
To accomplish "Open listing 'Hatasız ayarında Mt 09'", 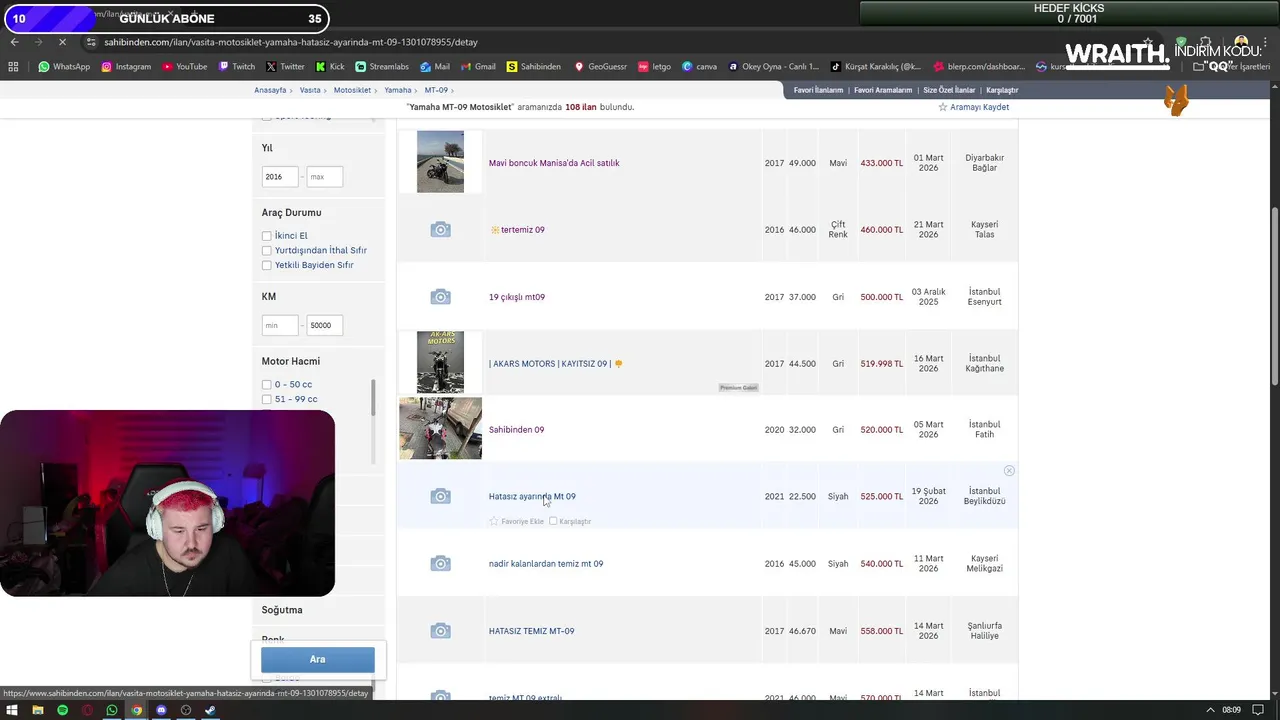I will [x=532, y=496].
